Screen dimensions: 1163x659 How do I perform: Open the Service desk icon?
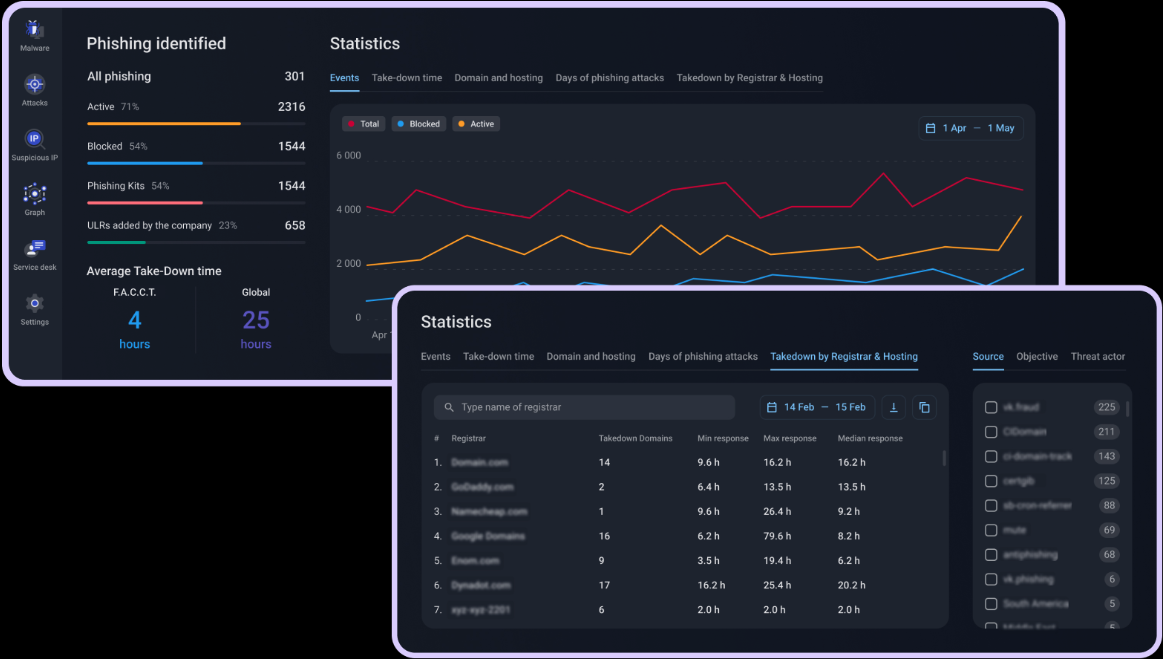coord(35,252)
